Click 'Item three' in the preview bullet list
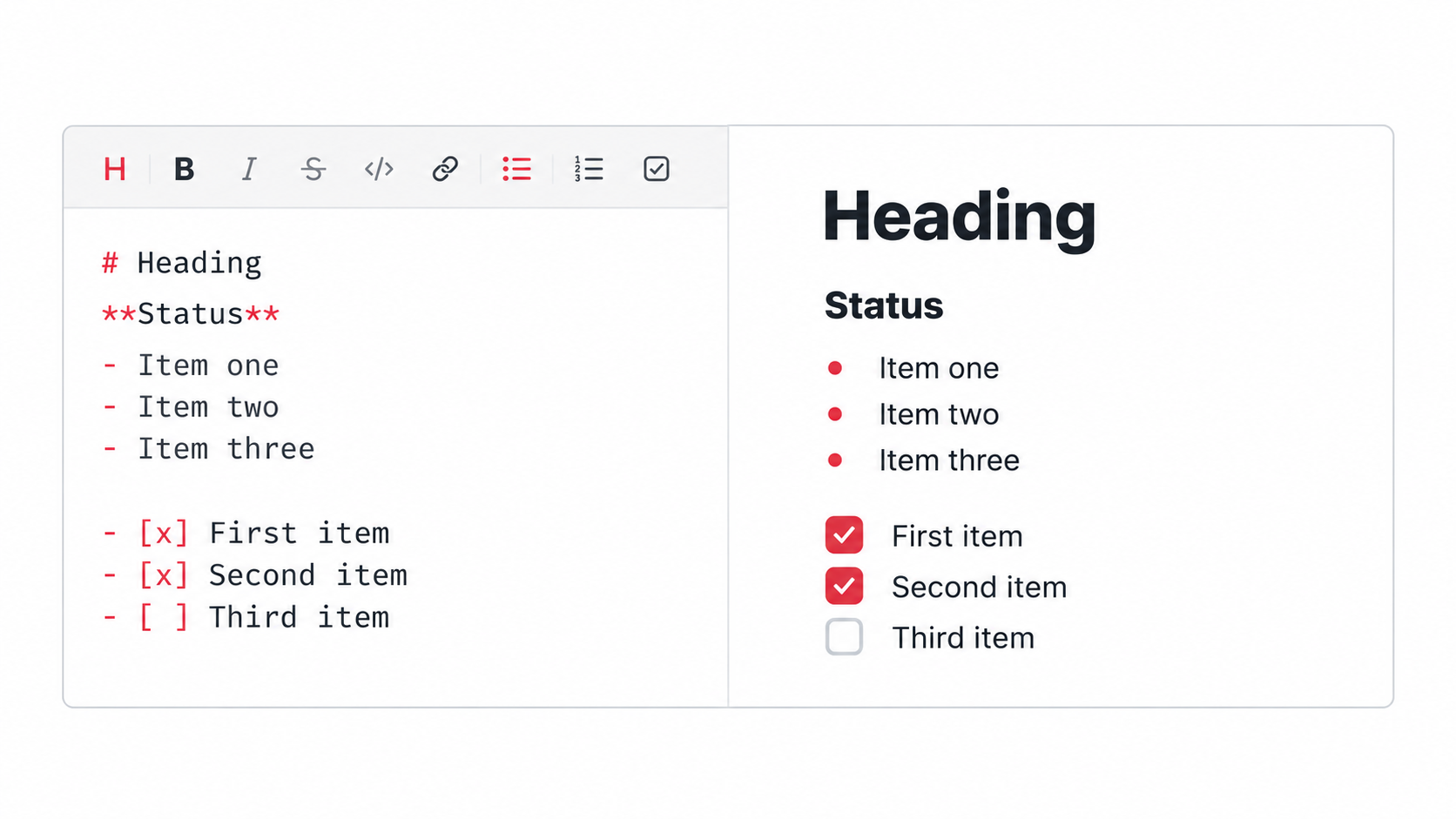 (x=949, y=460)
